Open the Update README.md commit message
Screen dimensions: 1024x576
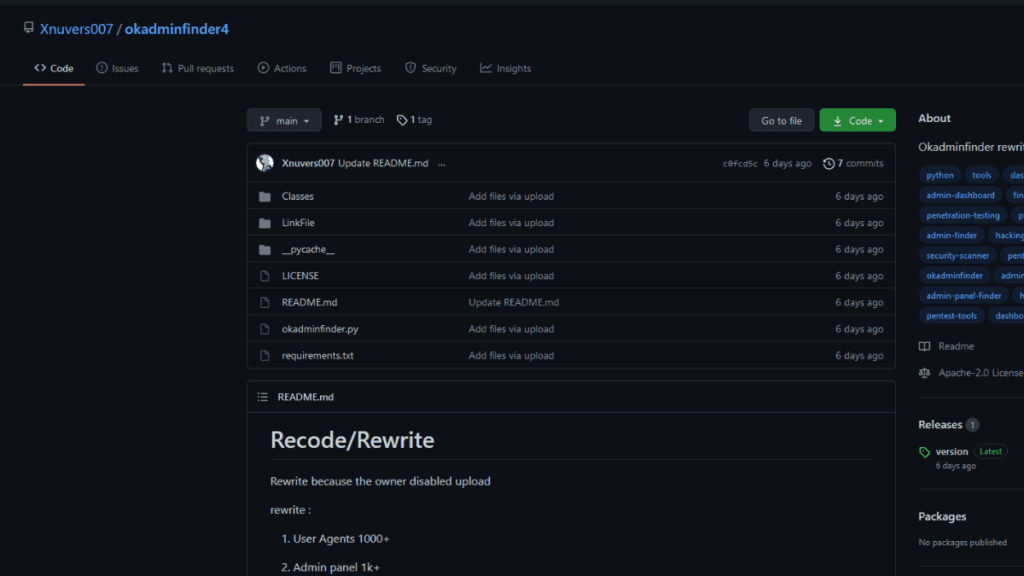383,163
